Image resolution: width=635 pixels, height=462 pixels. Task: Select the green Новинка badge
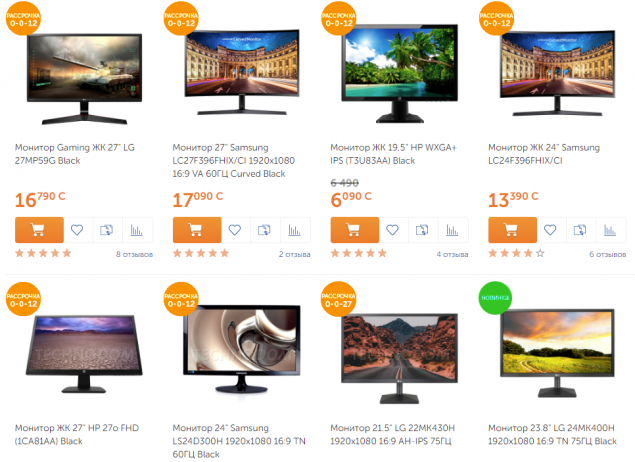[x=495, y=298]
